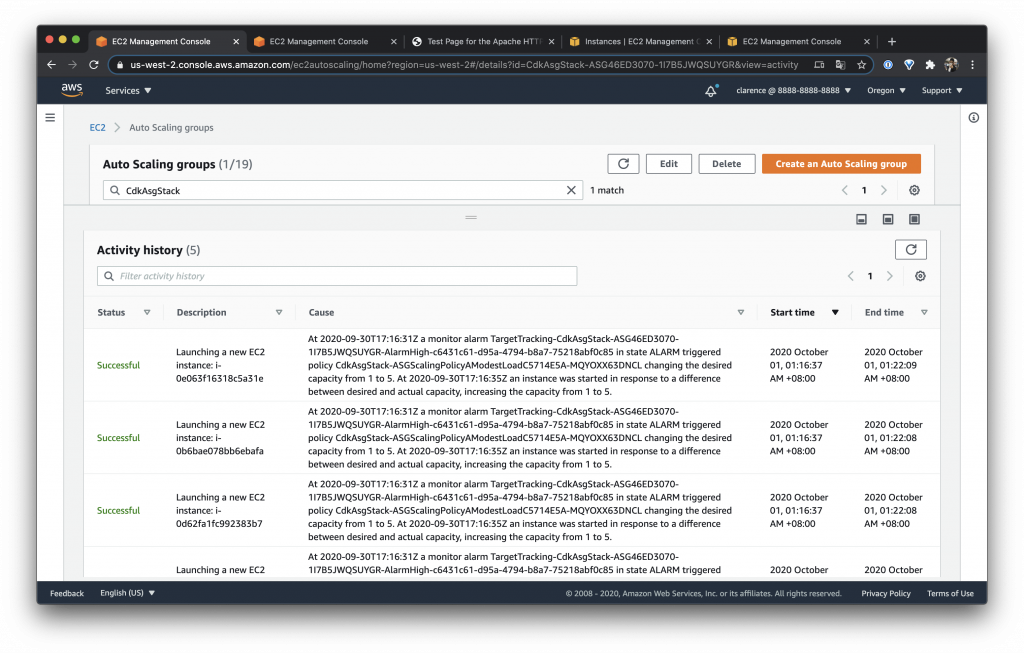The width and height of the screenshot is (1024, 653).
Task: Select description with instance 0e063f16318c5a31e
Action: [221, 365]
